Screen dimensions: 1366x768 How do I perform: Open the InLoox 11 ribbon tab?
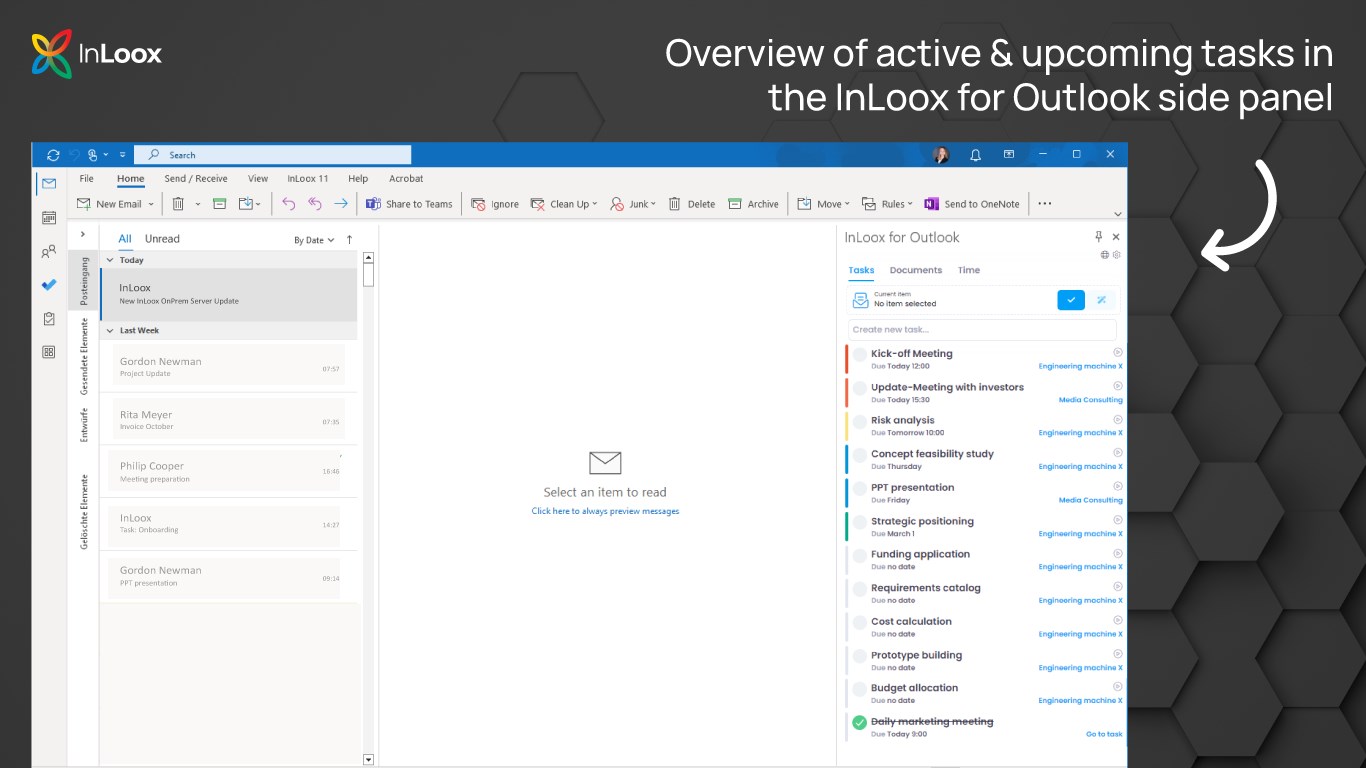point(308,179)
